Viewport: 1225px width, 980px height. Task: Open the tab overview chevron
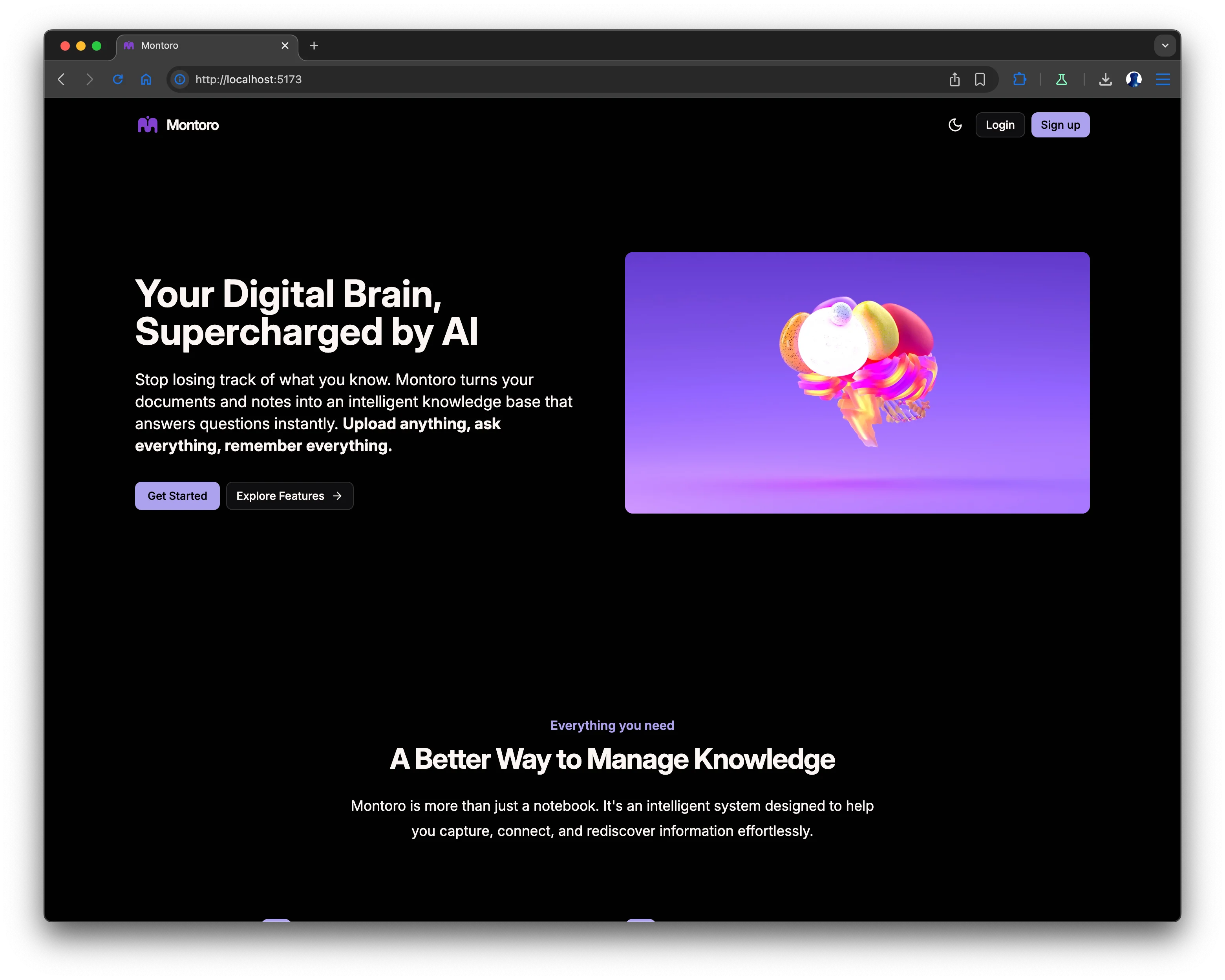point(1165,46)
